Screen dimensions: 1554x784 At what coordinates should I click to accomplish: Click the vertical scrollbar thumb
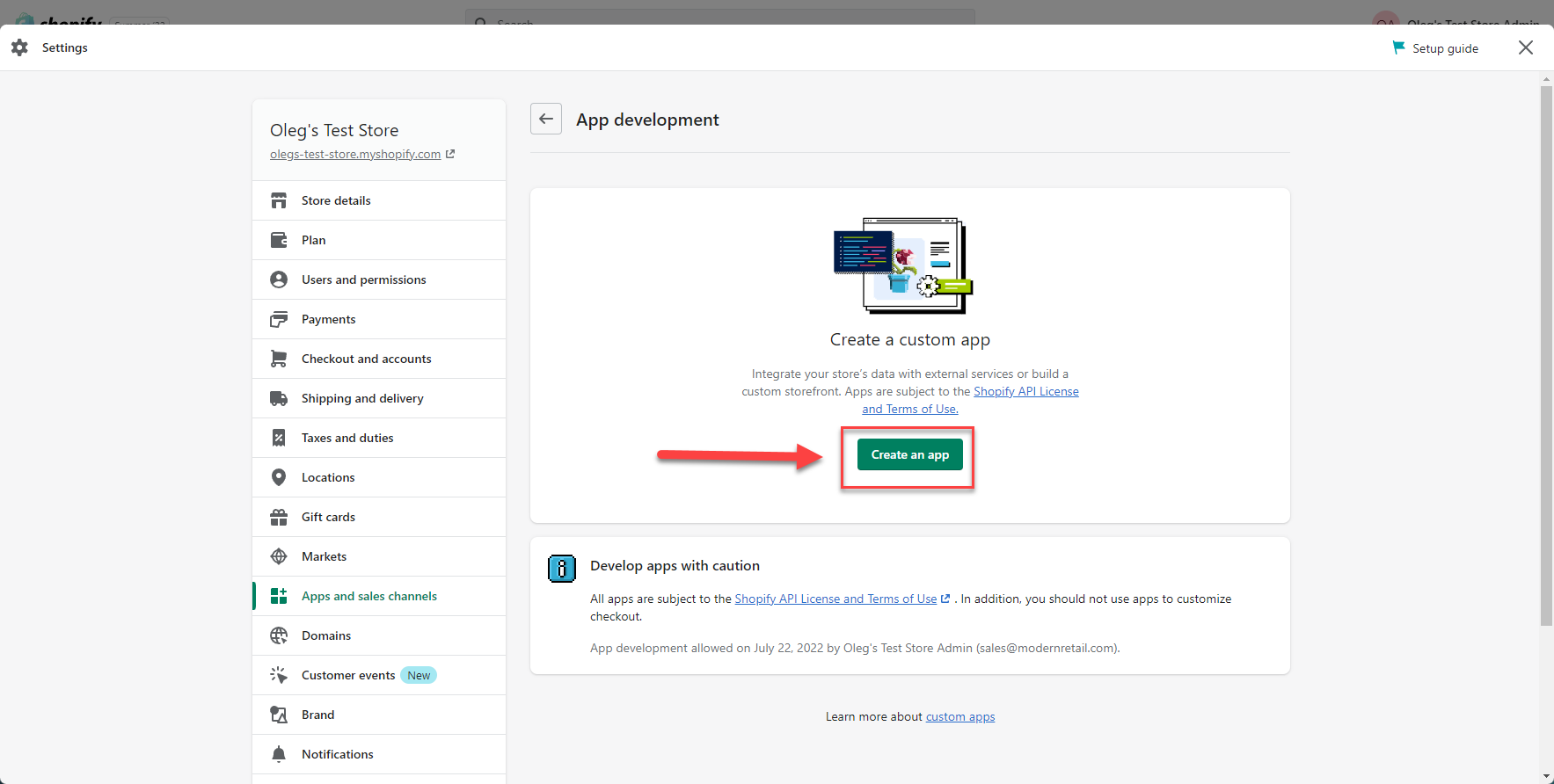coord(1546,356)
